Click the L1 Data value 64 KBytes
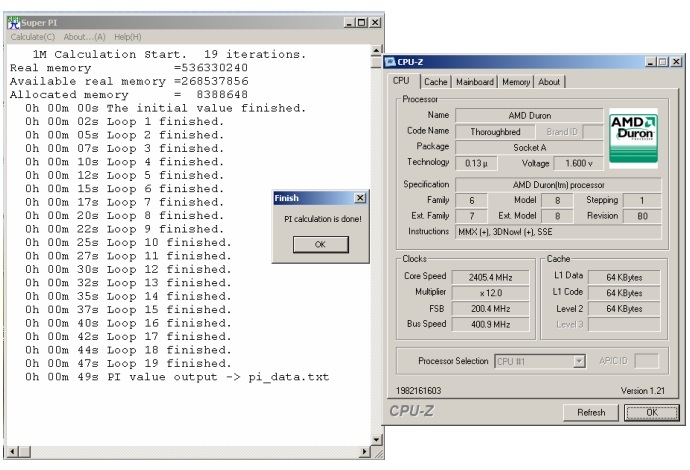 click(624, 277)
